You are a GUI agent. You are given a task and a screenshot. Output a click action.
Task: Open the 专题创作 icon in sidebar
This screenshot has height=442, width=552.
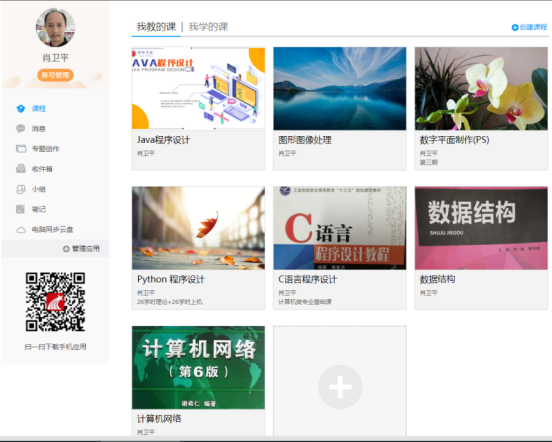(21, 149)
